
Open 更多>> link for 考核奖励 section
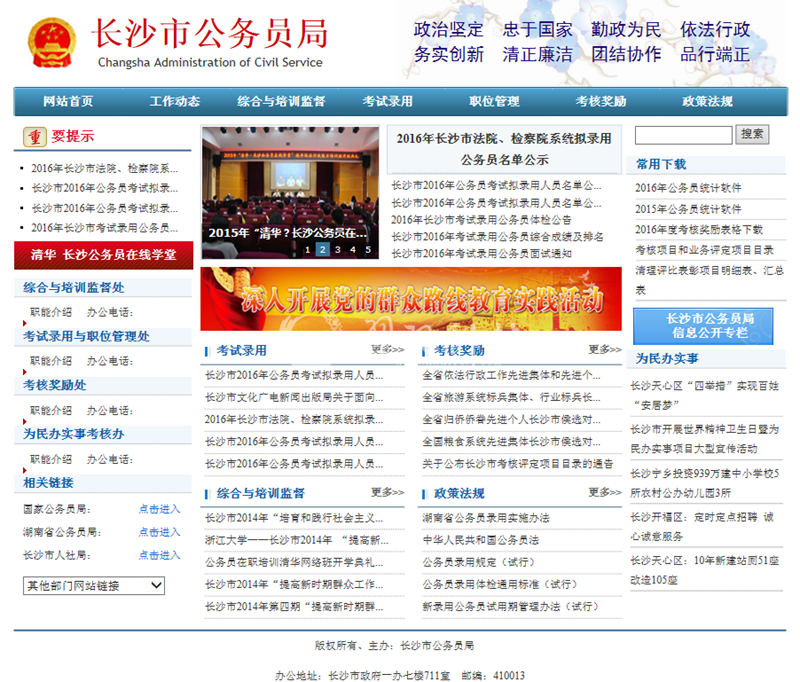tap(605, 349)
